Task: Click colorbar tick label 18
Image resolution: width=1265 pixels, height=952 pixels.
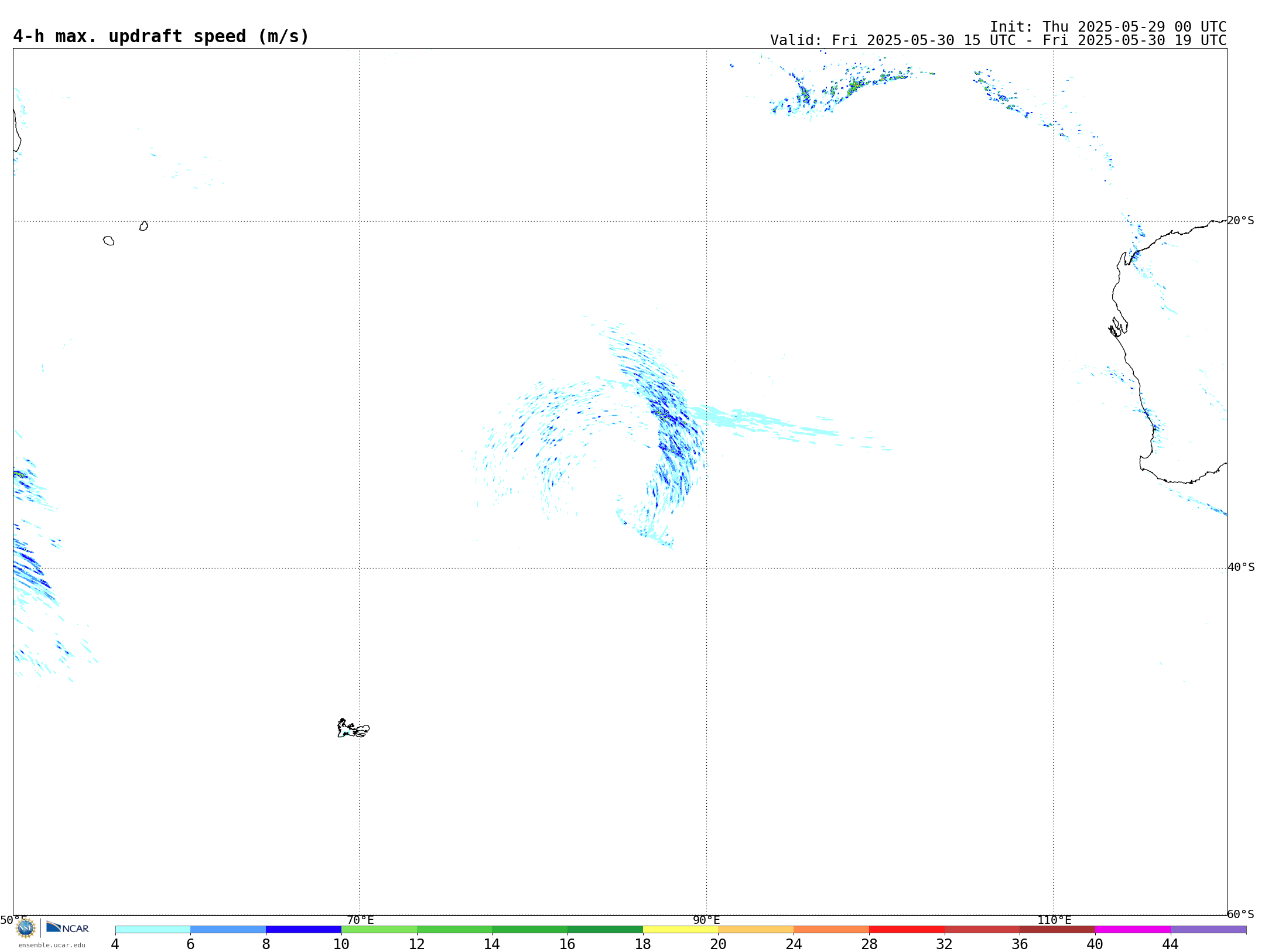Action: coord(643,944)
